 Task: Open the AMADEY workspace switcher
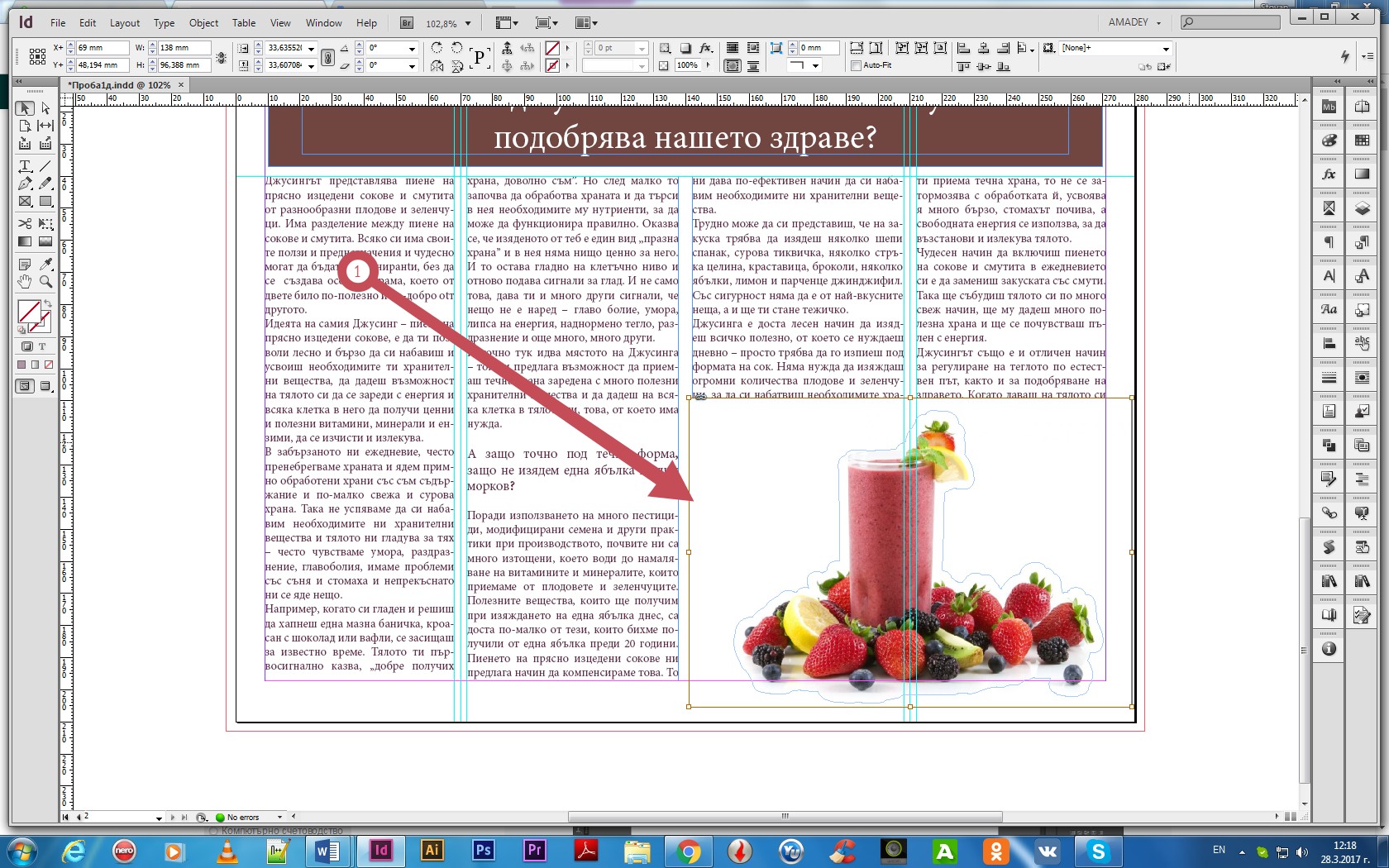pos(1134,22)
